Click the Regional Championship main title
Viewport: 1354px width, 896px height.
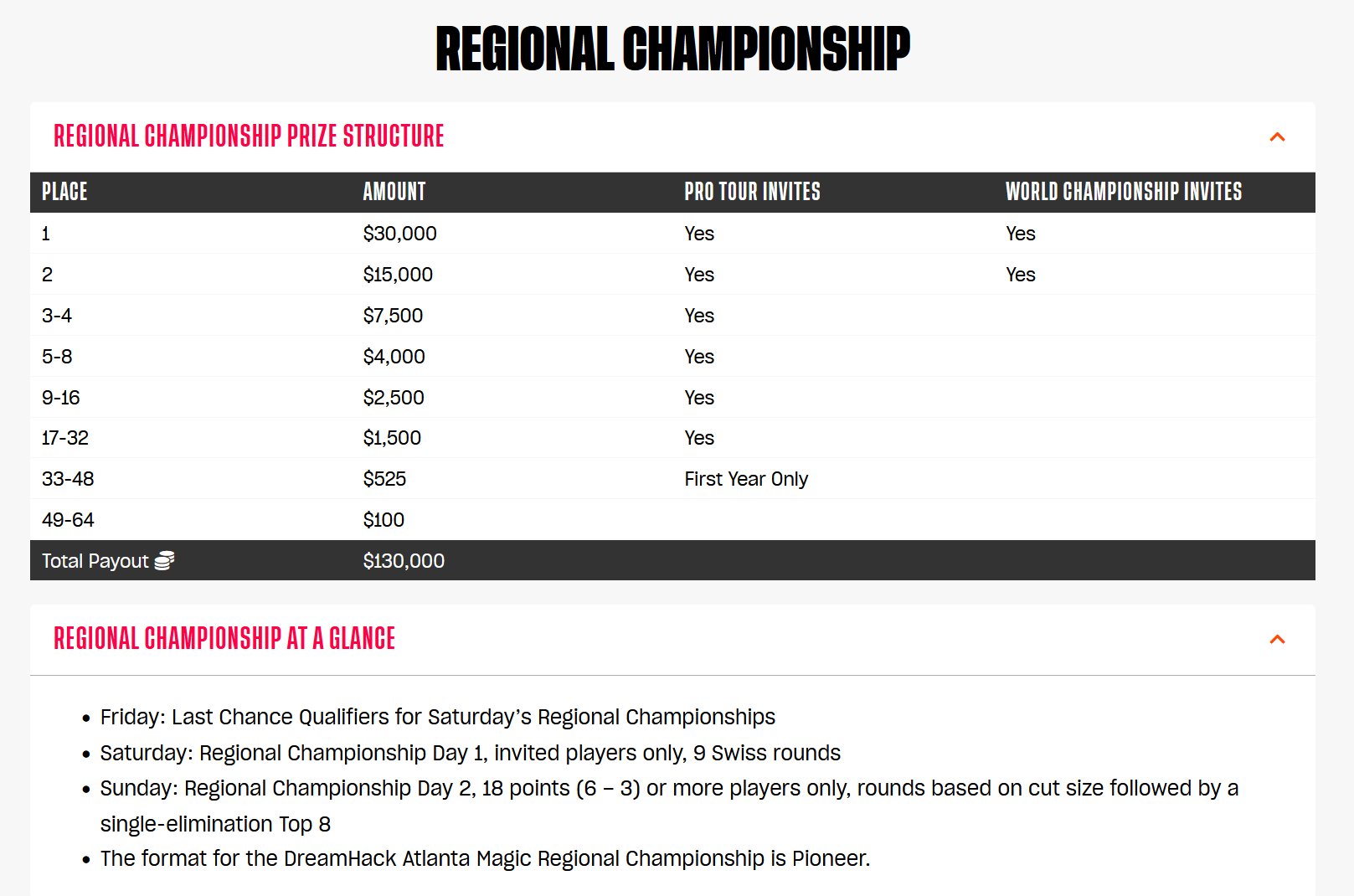coord(672,49)
